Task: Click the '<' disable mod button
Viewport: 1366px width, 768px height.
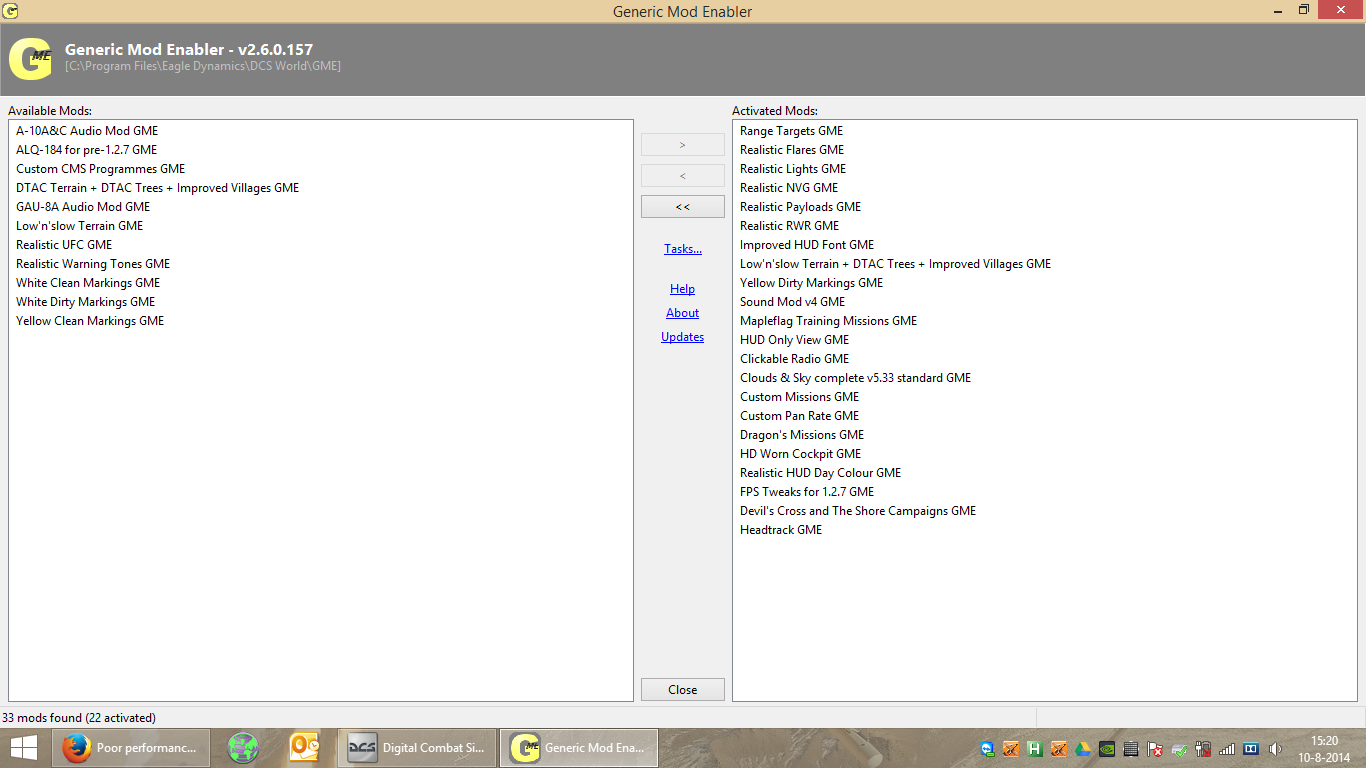Action: pos(683,176)
